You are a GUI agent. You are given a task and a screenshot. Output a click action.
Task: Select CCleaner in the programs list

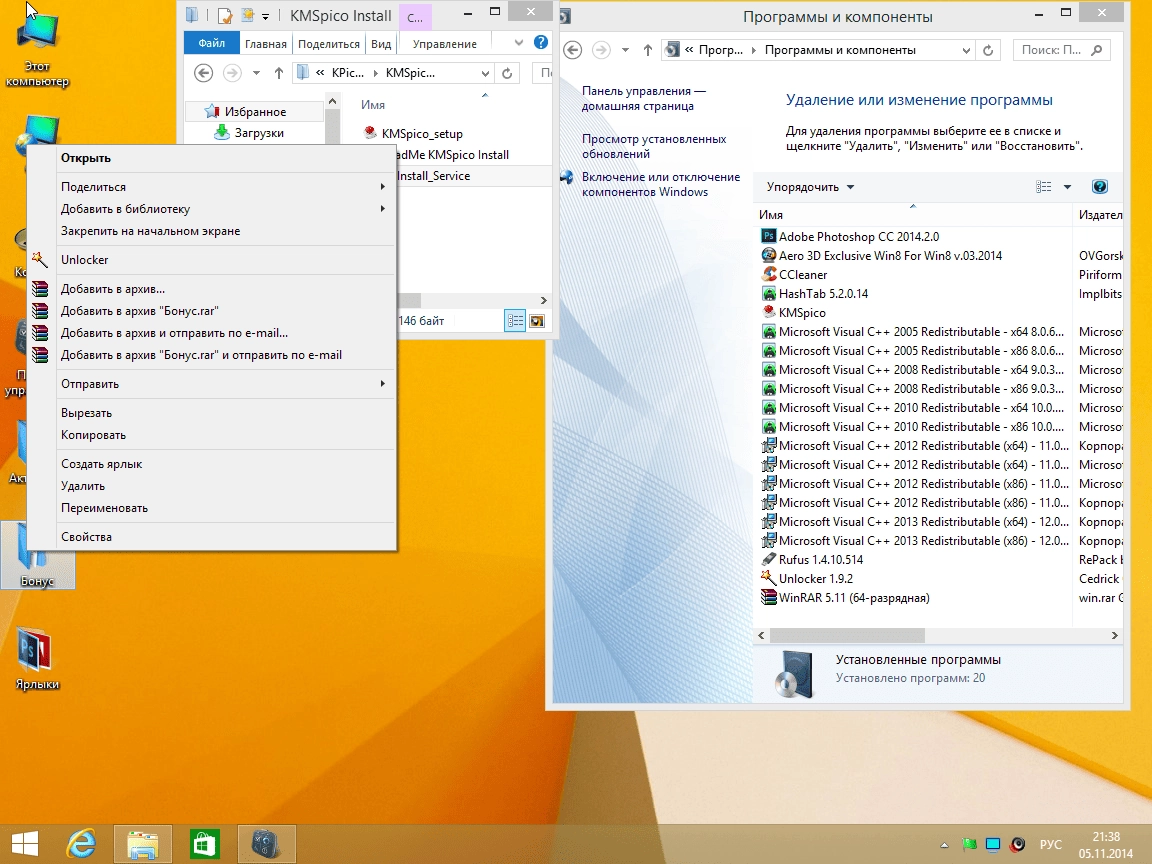(802, 275)
